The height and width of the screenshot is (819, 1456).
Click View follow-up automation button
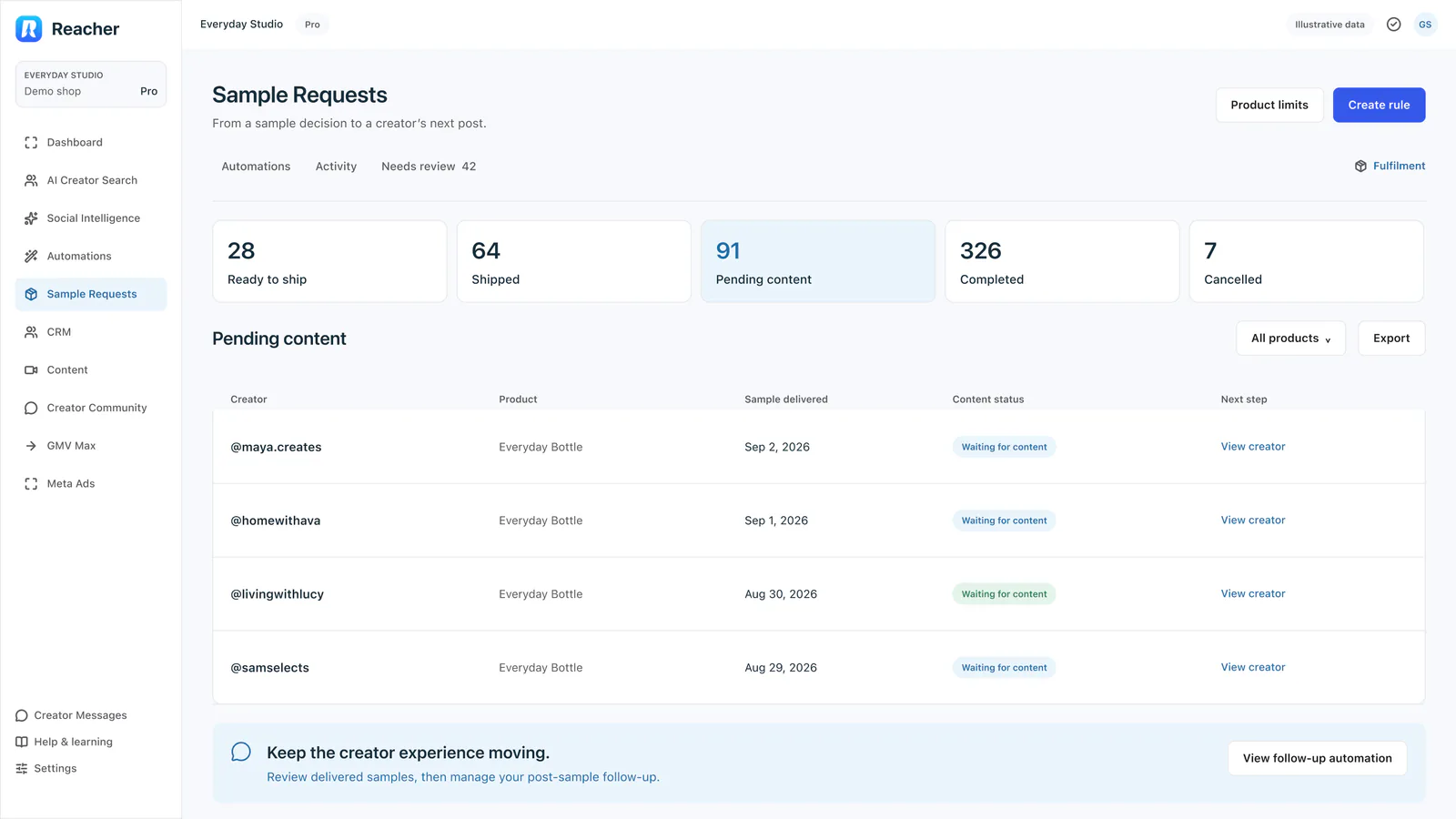tap(1317, 758)
